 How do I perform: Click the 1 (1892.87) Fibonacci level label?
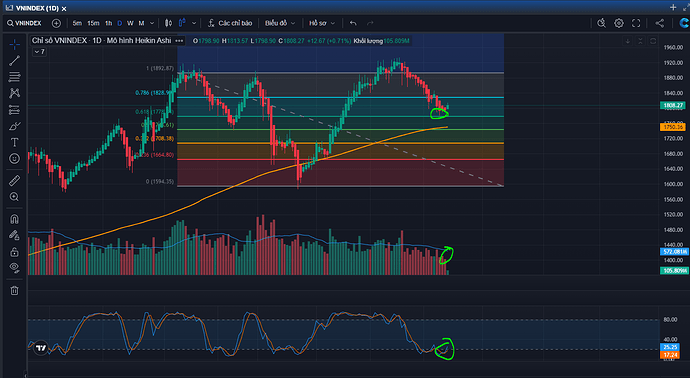pos(160,69)
